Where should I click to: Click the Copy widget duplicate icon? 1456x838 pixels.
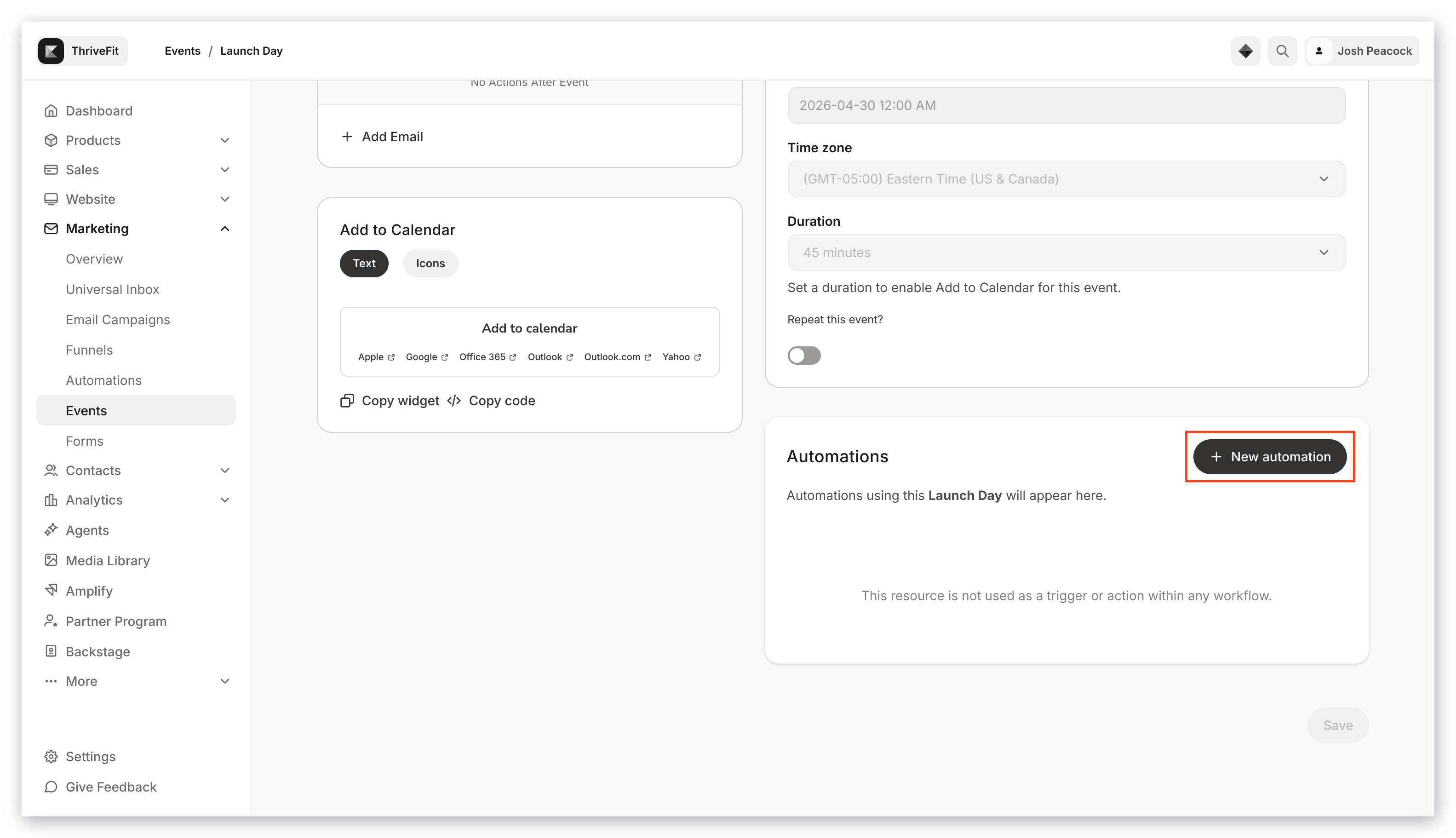347,401
